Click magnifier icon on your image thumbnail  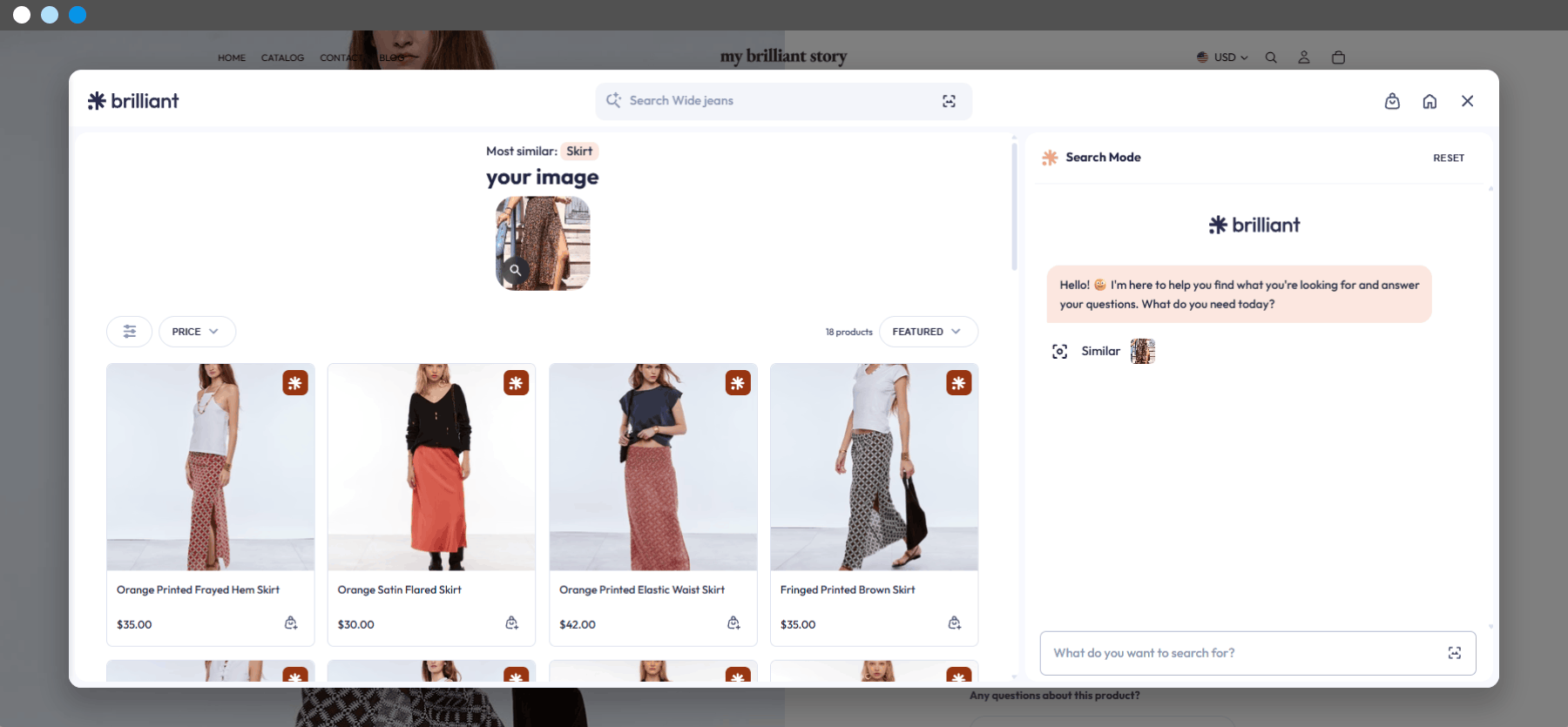515,270
